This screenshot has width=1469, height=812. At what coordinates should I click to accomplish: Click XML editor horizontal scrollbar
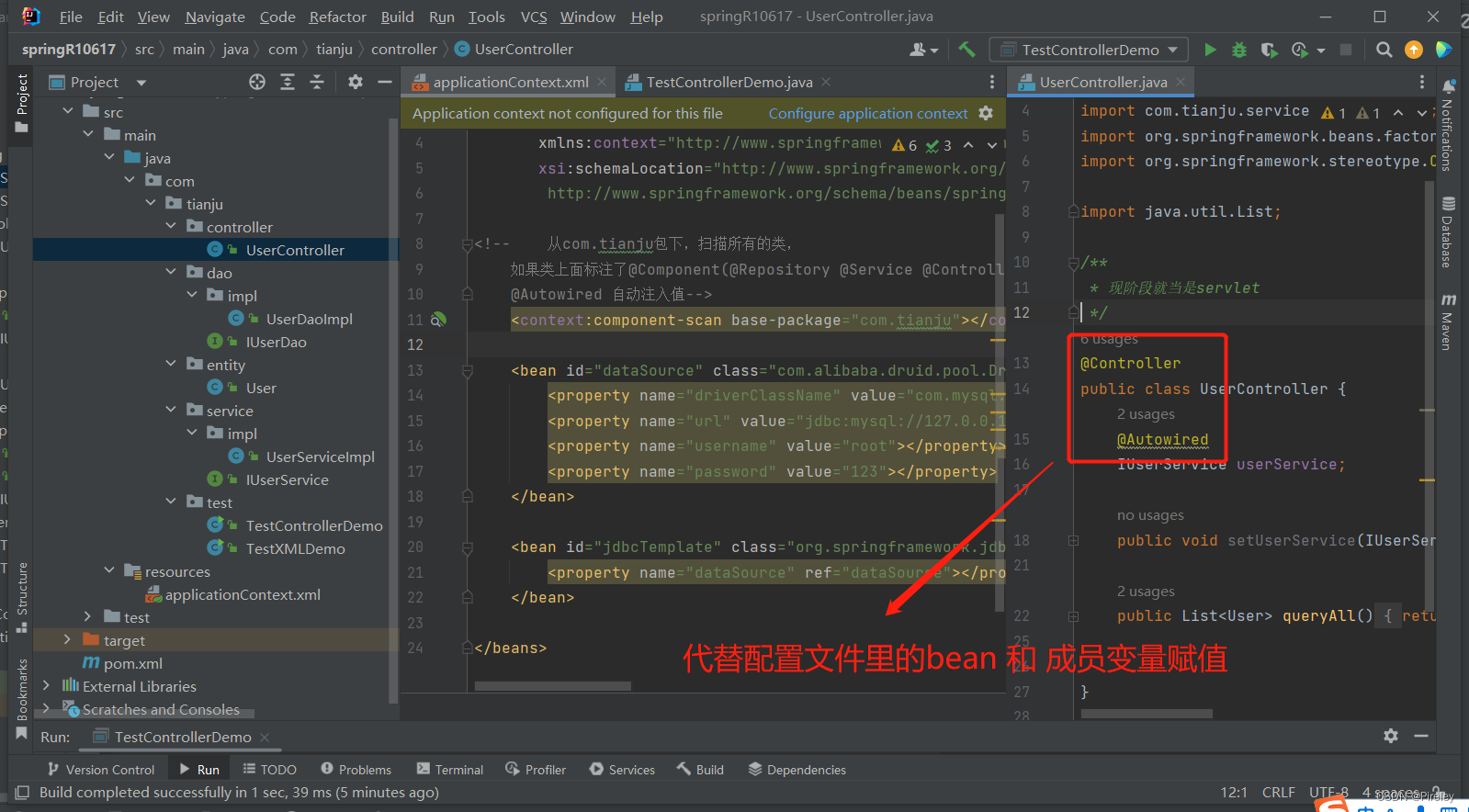[x=552, y=686]
